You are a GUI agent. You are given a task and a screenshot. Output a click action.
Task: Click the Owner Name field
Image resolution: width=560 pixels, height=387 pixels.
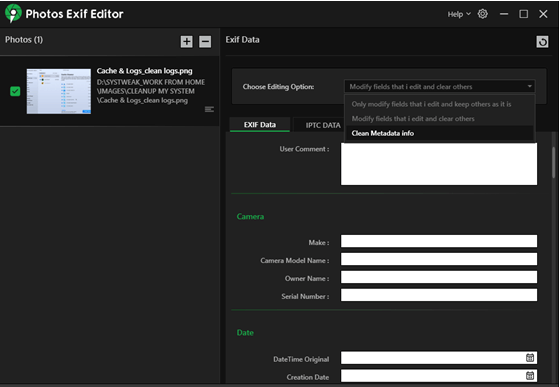click(439, 277)
